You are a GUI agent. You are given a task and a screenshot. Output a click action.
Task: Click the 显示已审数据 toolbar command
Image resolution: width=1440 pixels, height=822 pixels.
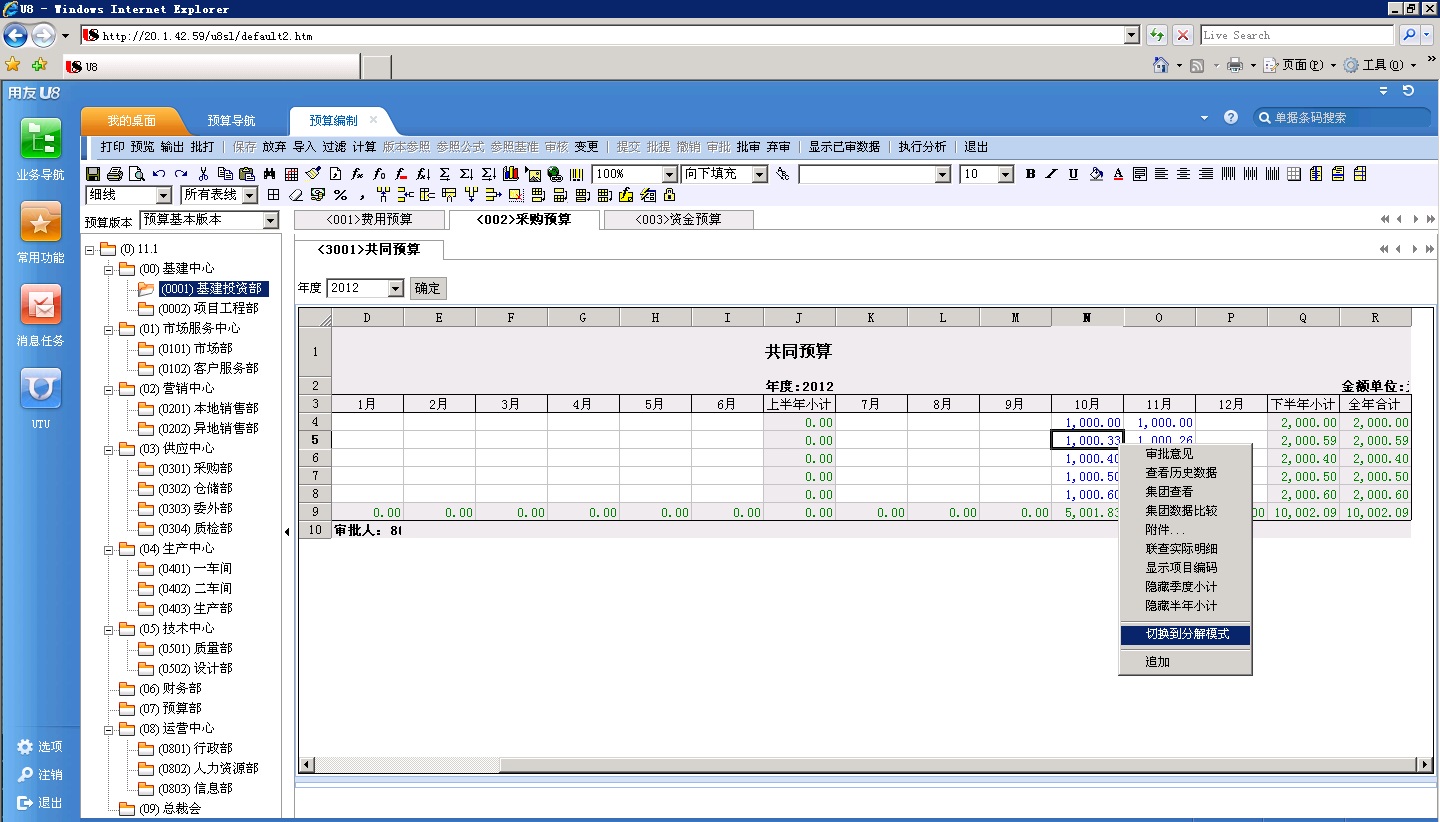pyautogui.click(x=844, y=147)
